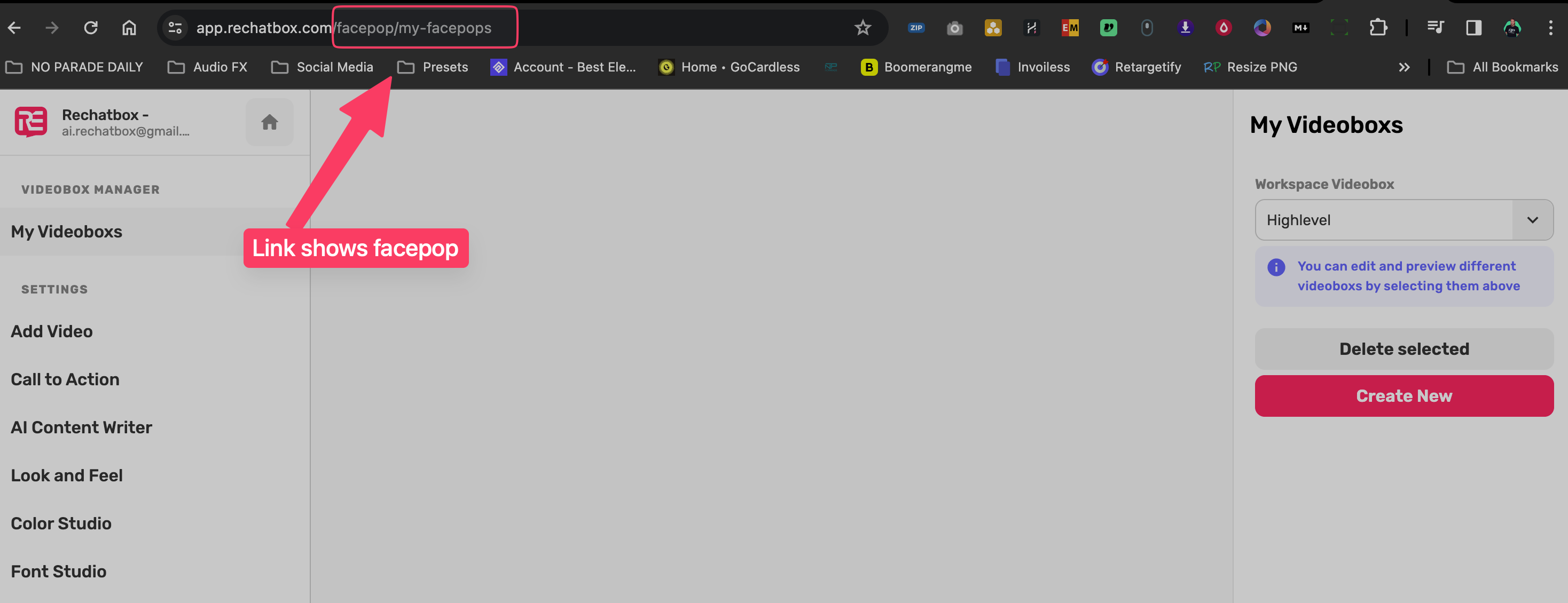The image size is (1568, 603).
Task: Open the purple download extension
Action: [x=1185, y=28]
